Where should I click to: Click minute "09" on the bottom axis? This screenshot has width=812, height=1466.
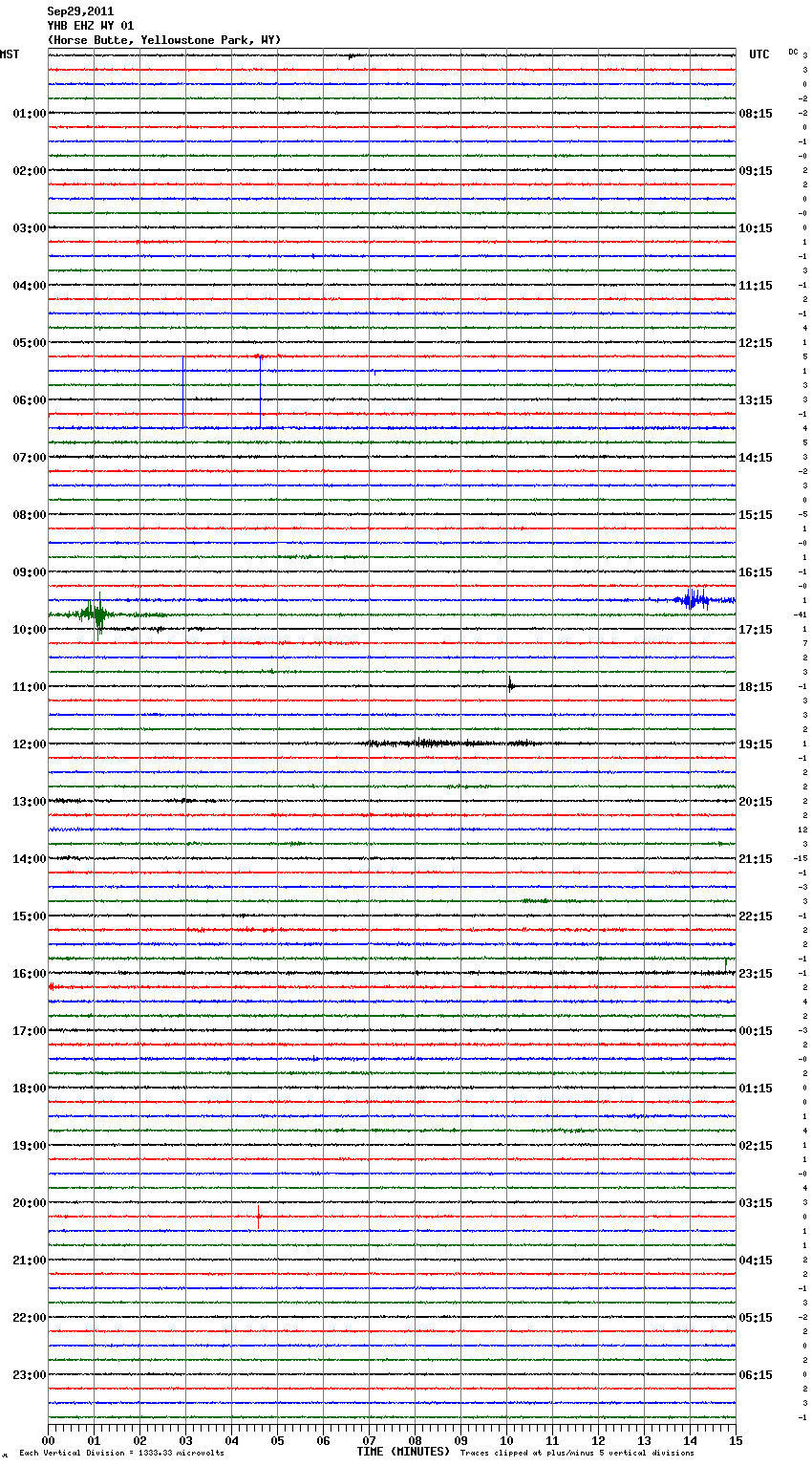tap(460, 1440)
